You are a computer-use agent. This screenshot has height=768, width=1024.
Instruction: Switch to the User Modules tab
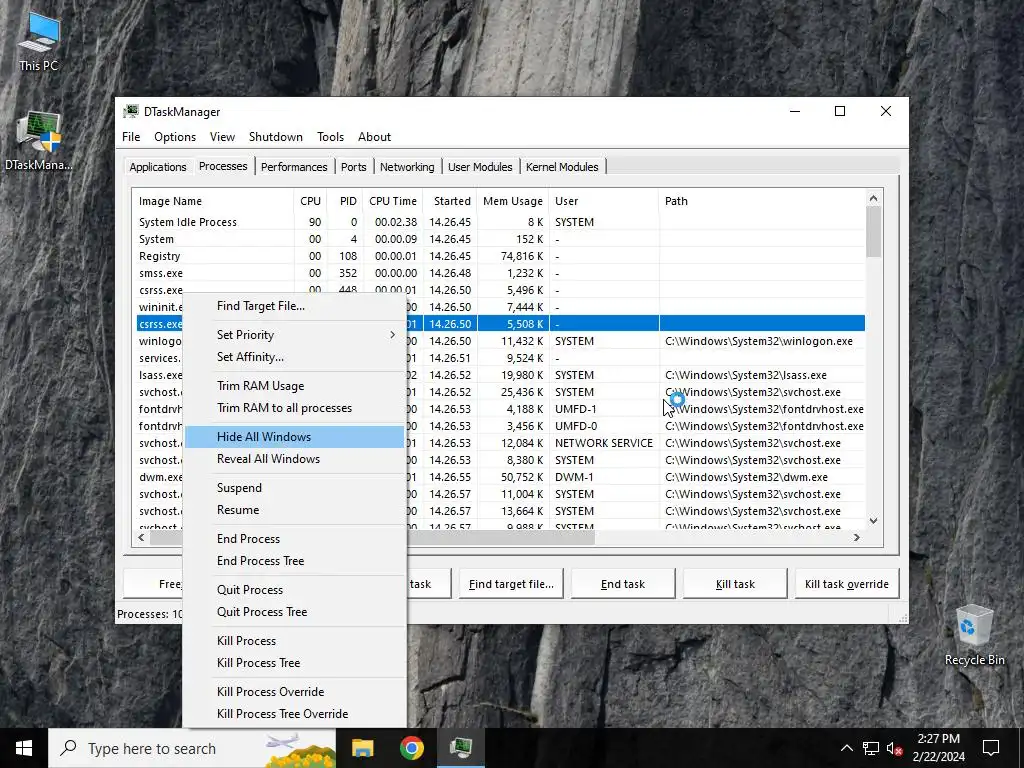click(480, 167)
